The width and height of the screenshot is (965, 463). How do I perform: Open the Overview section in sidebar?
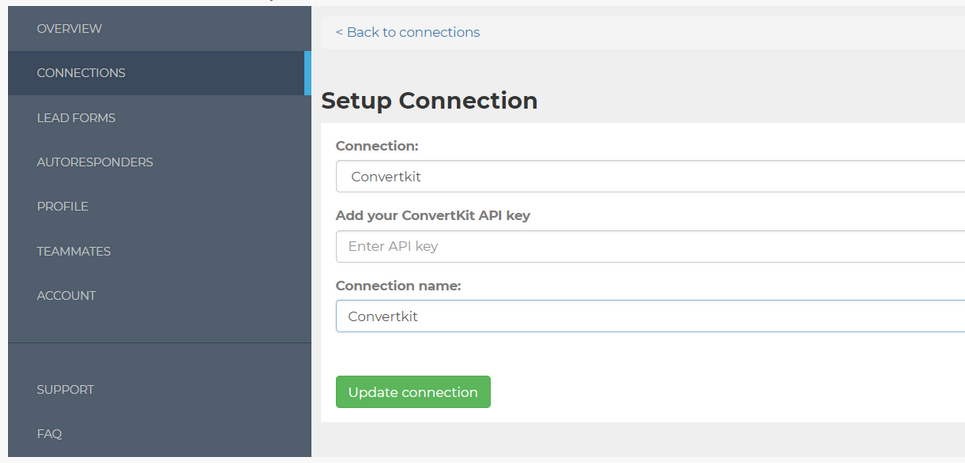pyautogui.click(x=69, y=29)
